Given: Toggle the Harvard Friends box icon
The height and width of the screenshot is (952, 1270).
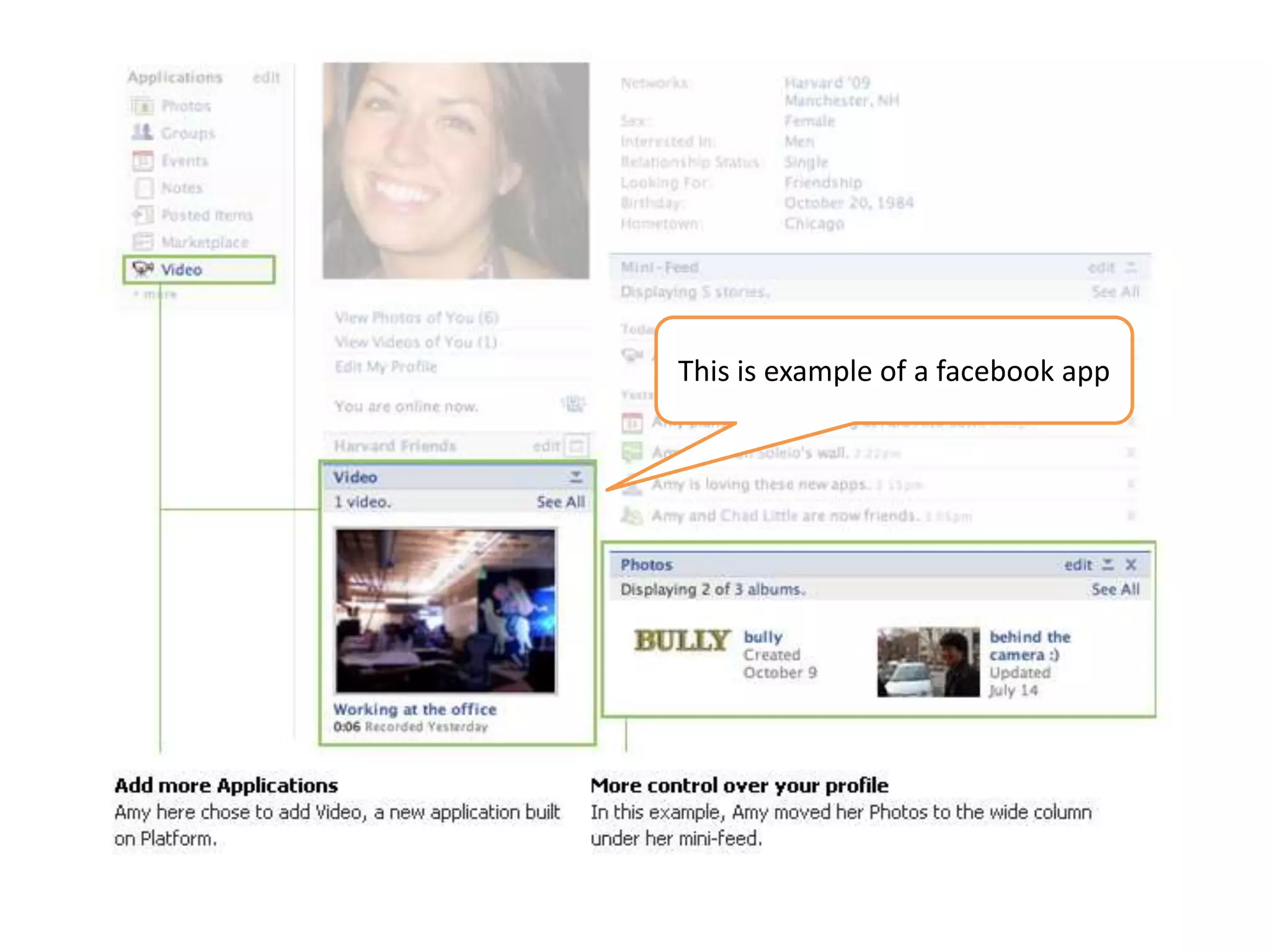Looking at the screenshot, I should [x=576, y=446].
